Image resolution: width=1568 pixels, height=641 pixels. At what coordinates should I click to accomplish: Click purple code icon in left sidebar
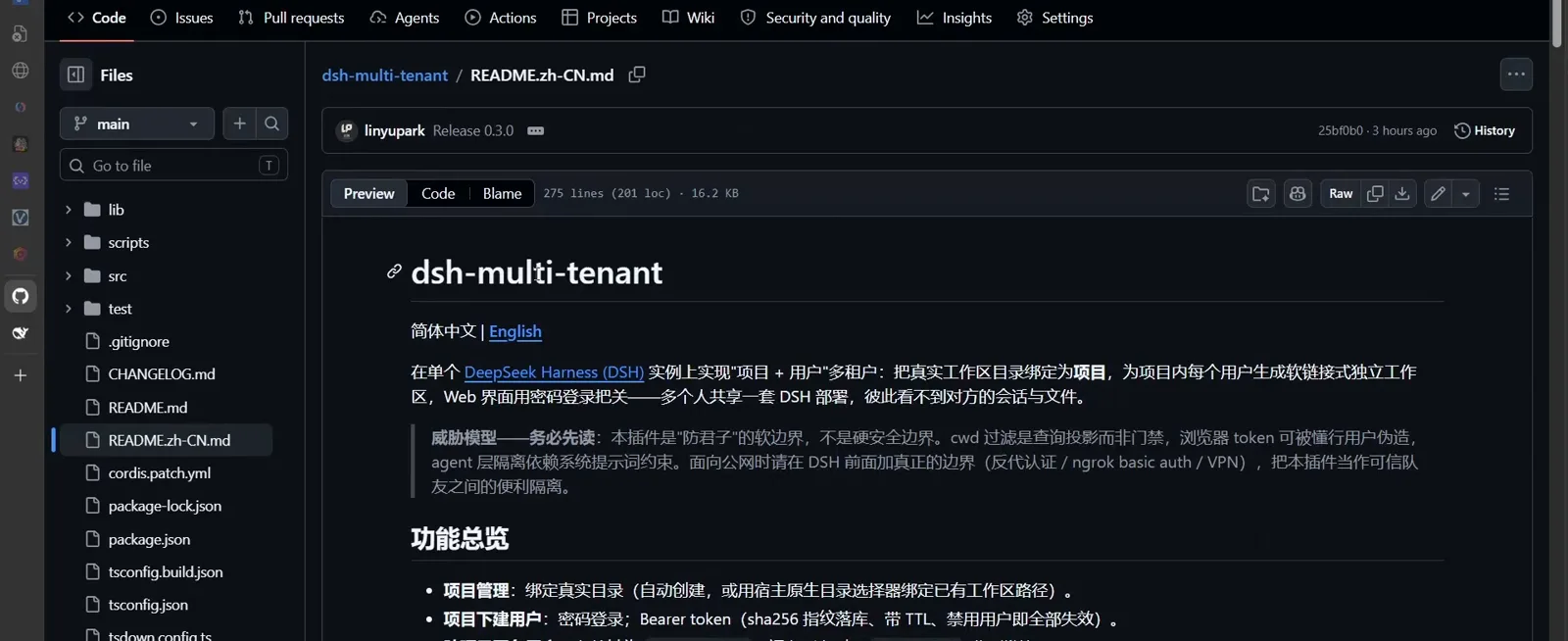[x=21, y=181]
